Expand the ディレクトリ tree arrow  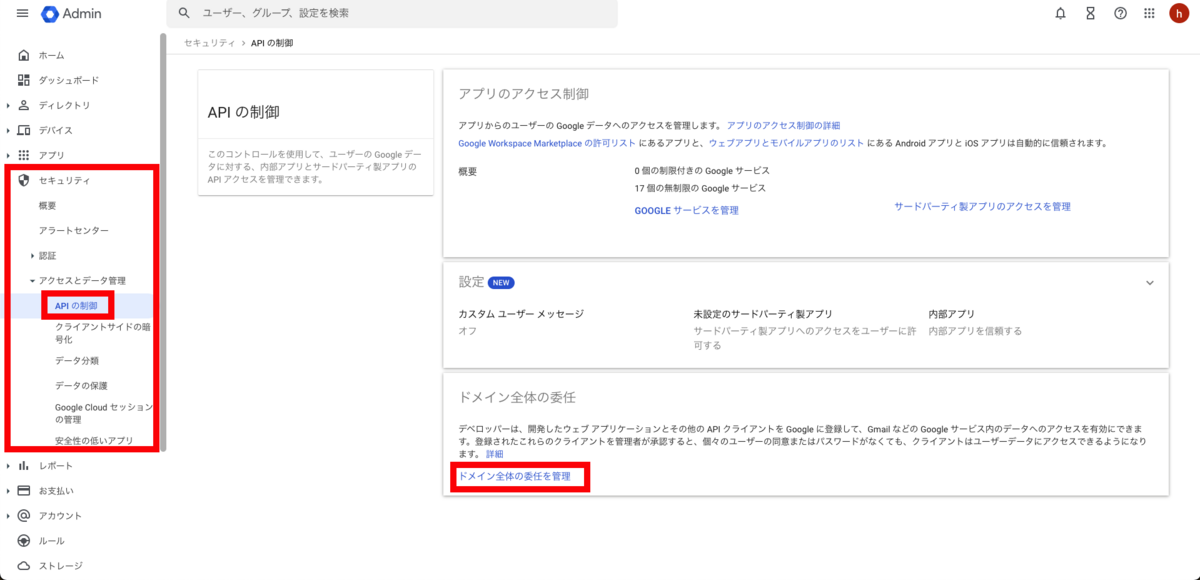pos(8,105)
